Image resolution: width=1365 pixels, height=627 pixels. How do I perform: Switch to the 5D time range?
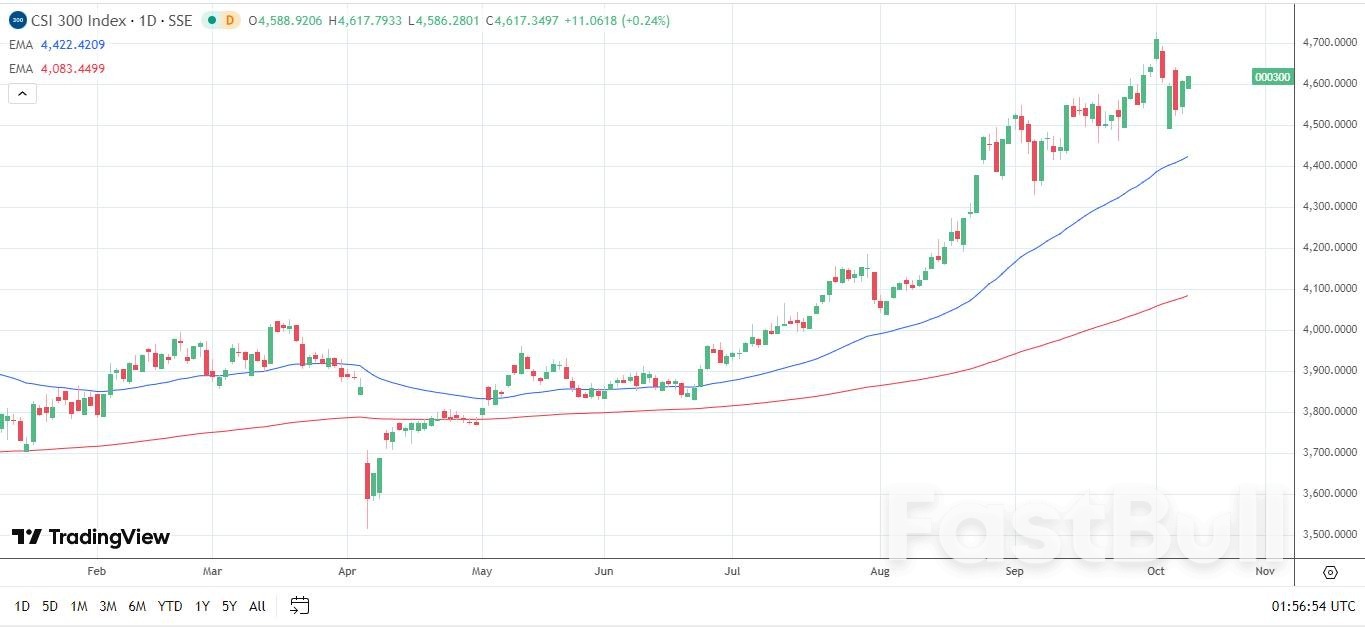click(x=50, y=606)
